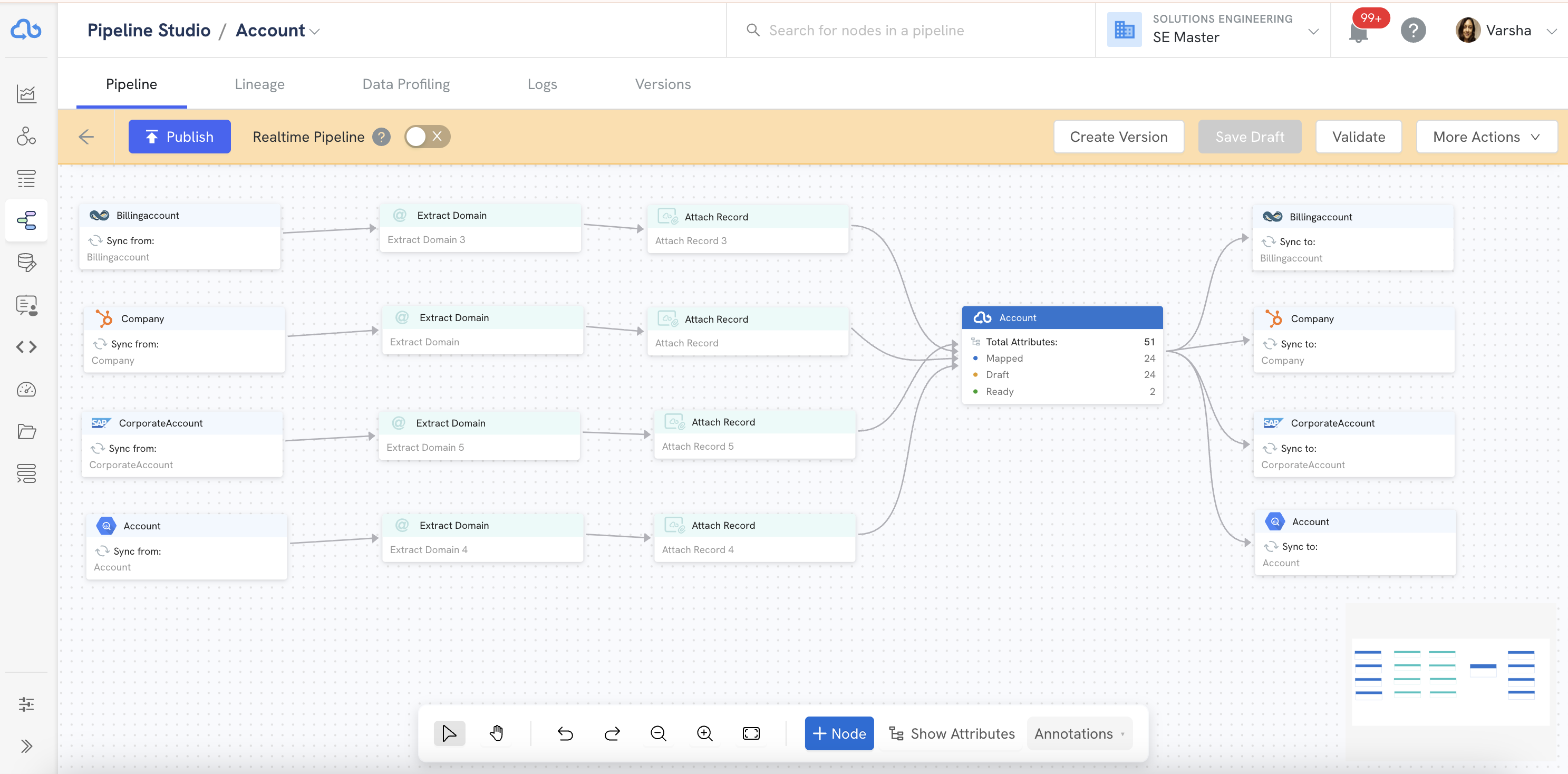
Task: Click the Publish button
Action: tap(180, 137)
